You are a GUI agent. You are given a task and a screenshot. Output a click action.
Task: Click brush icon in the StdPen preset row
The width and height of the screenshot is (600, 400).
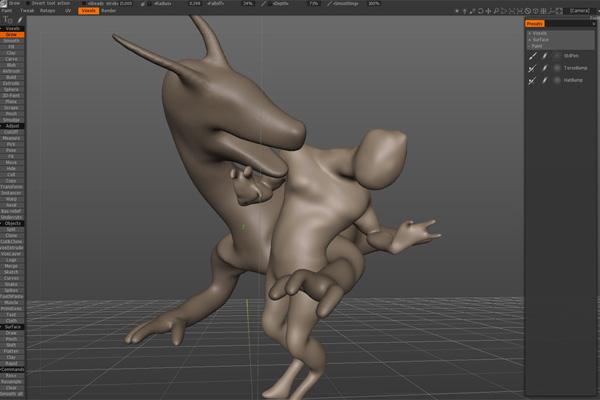pos(533,56)
